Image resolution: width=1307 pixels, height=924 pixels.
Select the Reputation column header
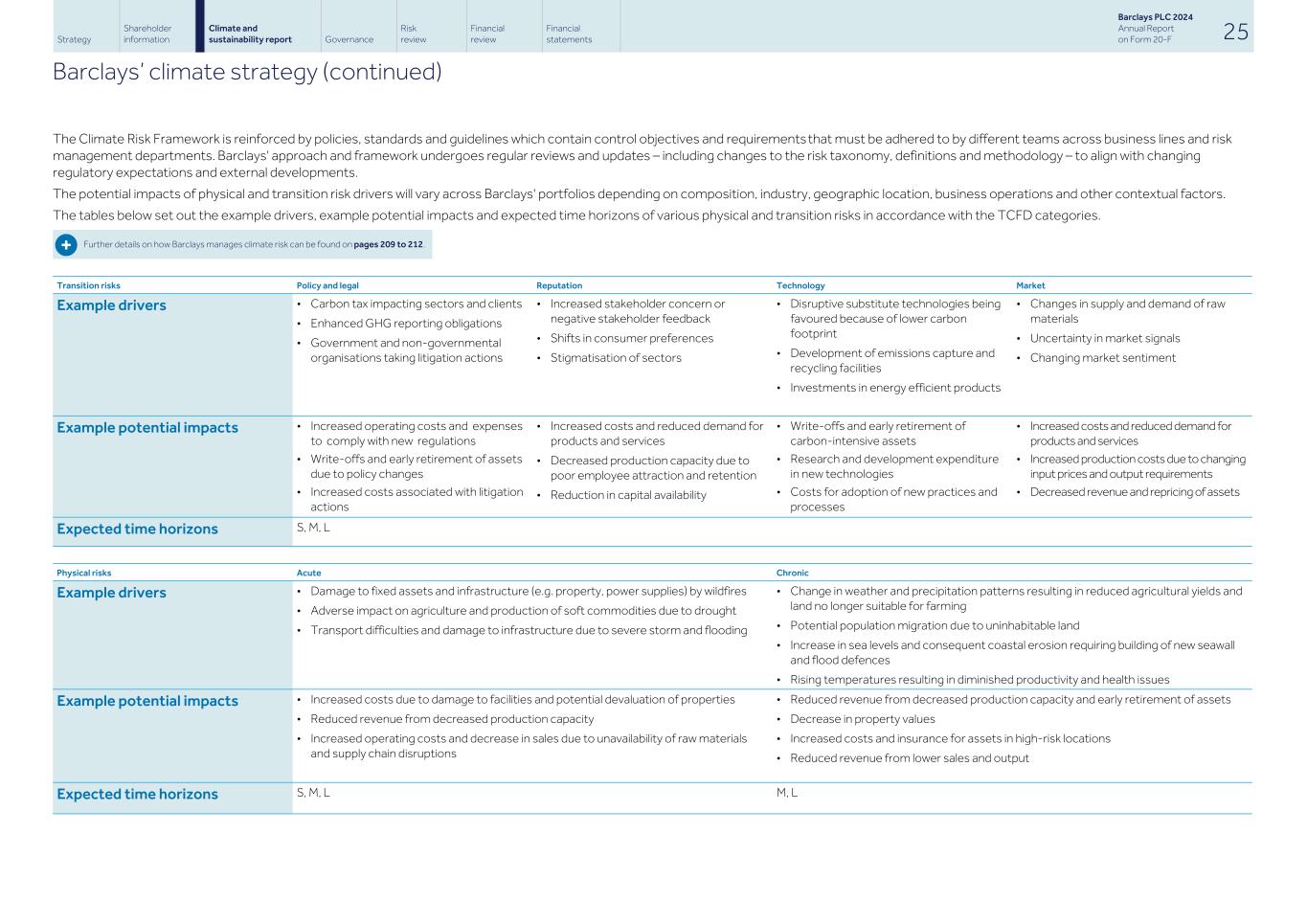point(559,284)
